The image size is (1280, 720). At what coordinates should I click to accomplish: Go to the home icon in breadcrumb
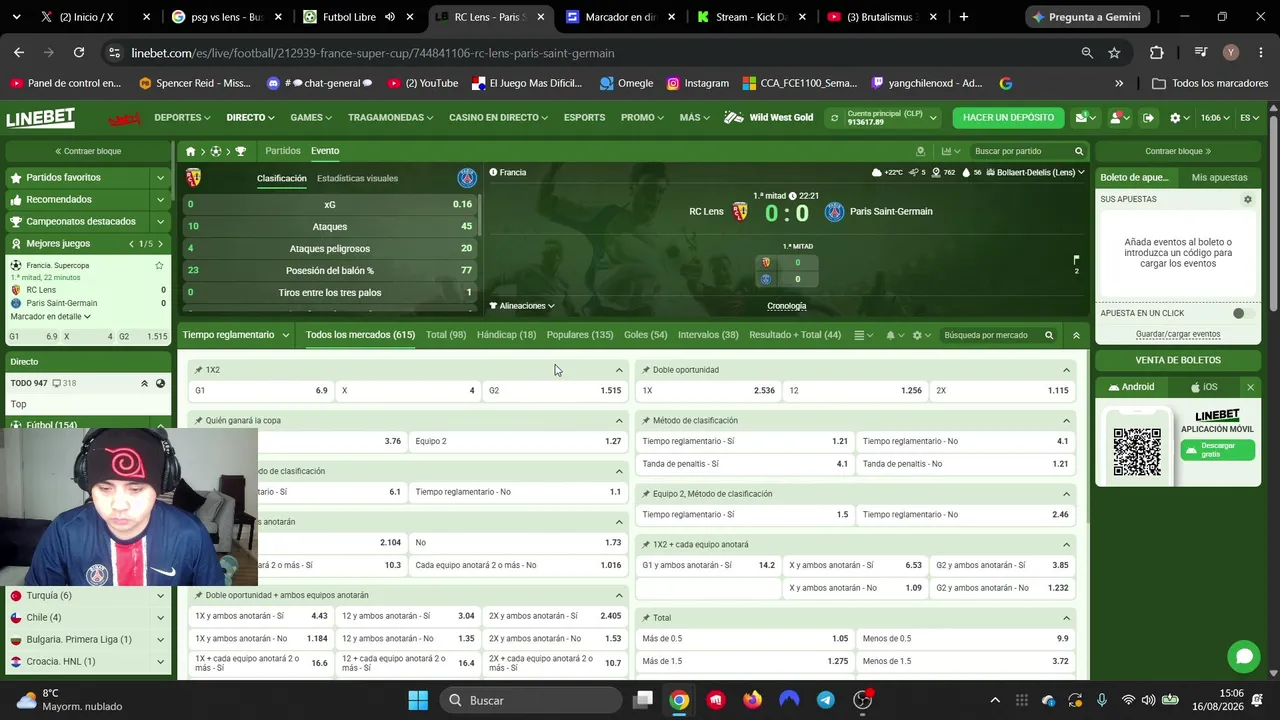click(x=190, y=151)
